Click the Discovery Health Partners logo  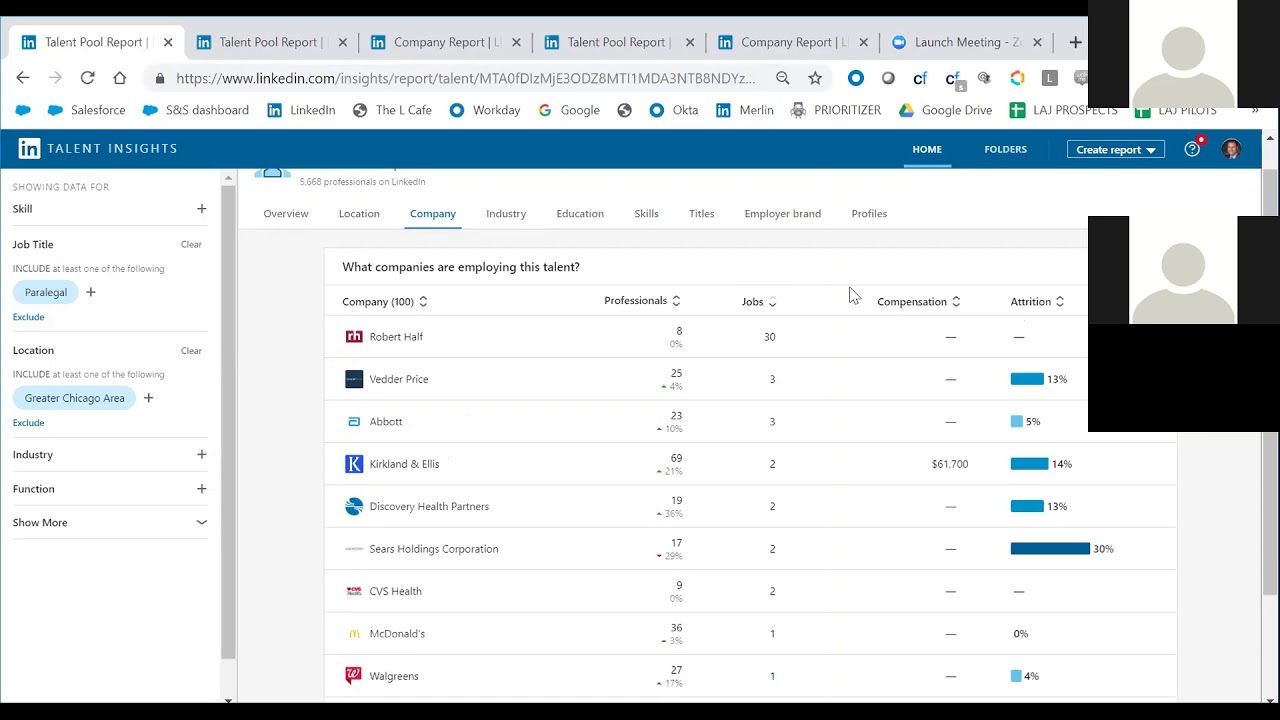[354, 507]
